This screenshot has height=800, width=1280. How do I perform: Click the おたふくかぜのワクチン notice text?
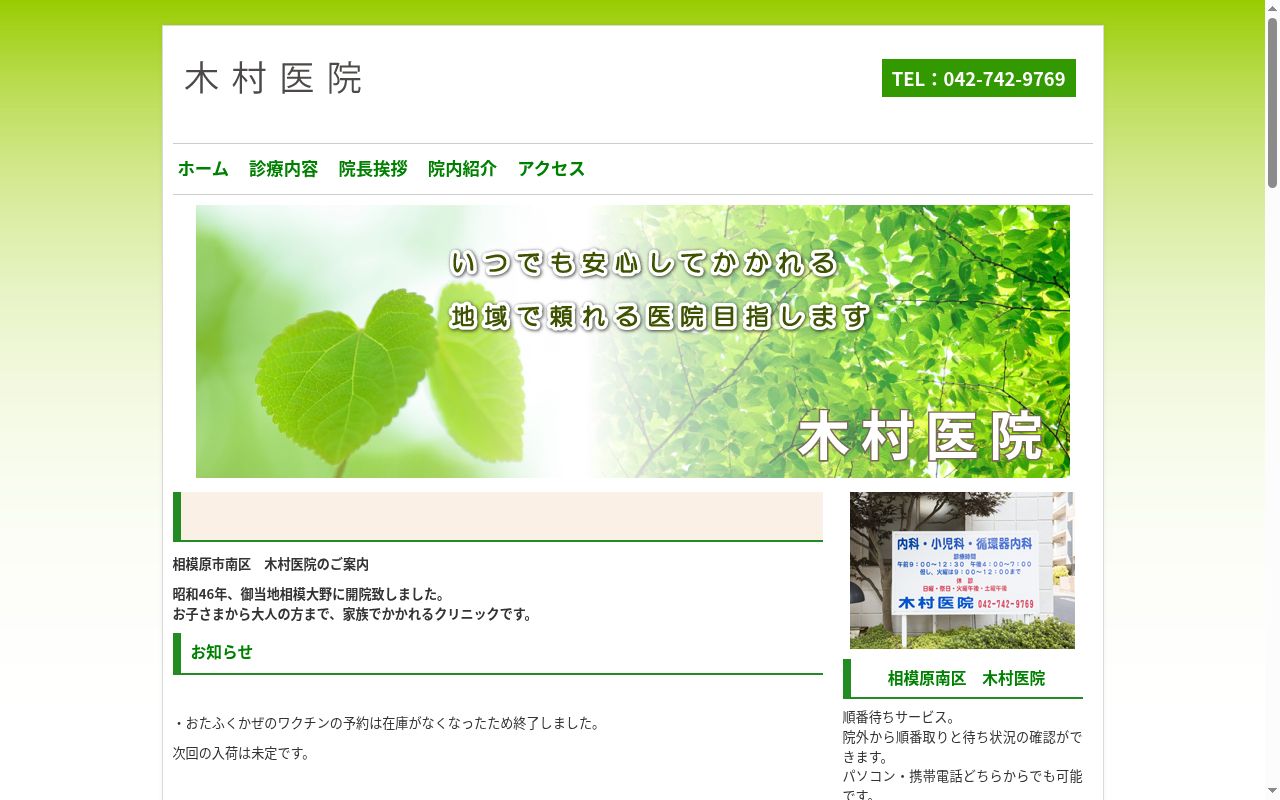(388, 723)
